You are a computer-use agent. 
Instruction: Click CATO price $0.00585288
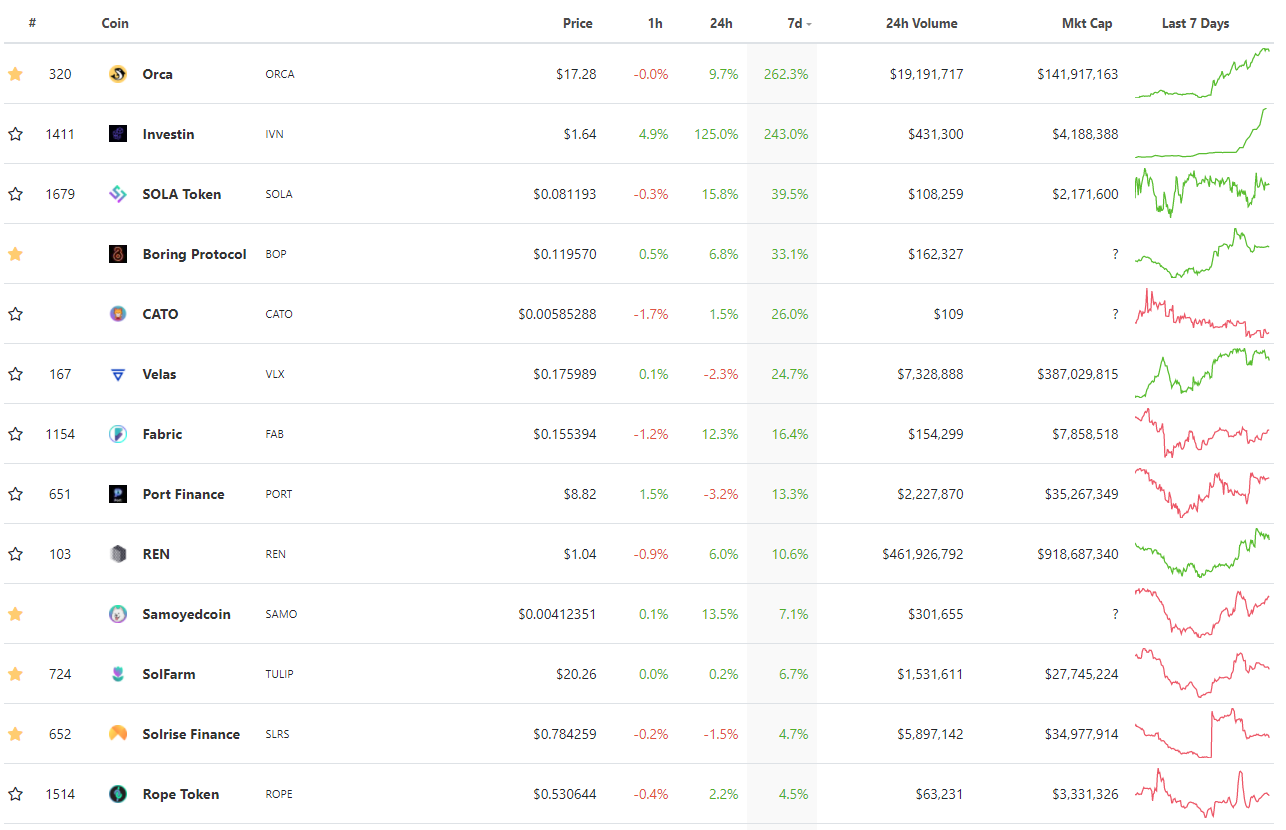557,314
